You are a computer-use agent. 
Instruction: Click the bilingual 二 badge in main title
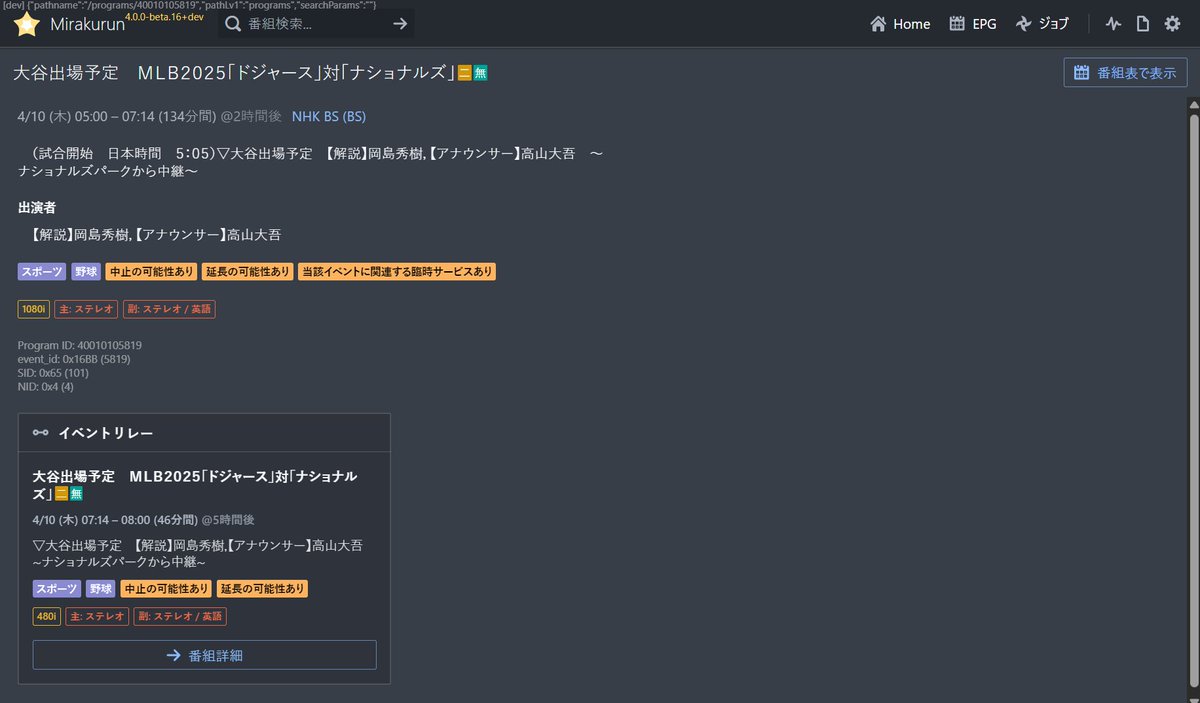(465, 73)
